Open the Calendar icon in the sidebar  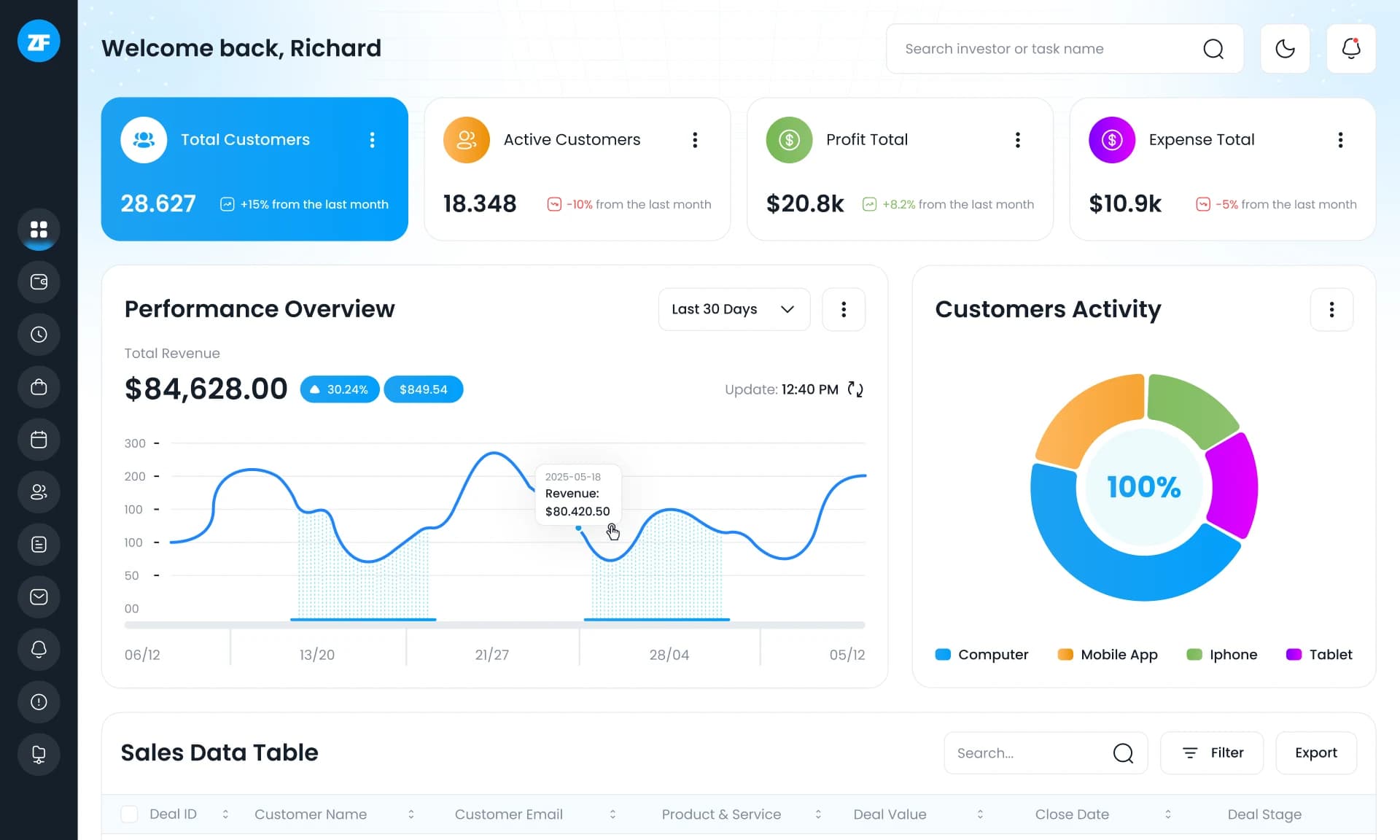[39, 440]
